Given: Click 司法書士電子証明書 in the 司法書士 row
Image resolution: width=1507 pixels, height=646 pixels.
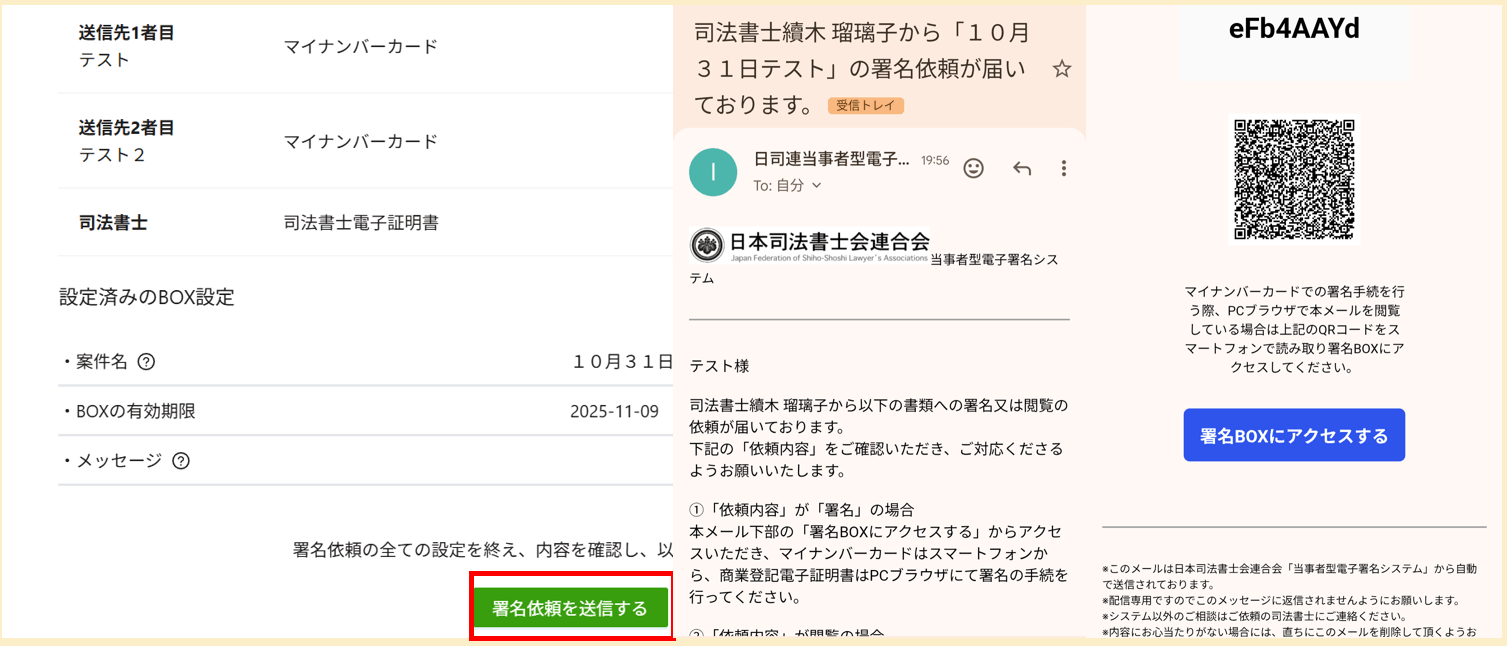Looking at the screenshot, I should click(x=361, y=223).
